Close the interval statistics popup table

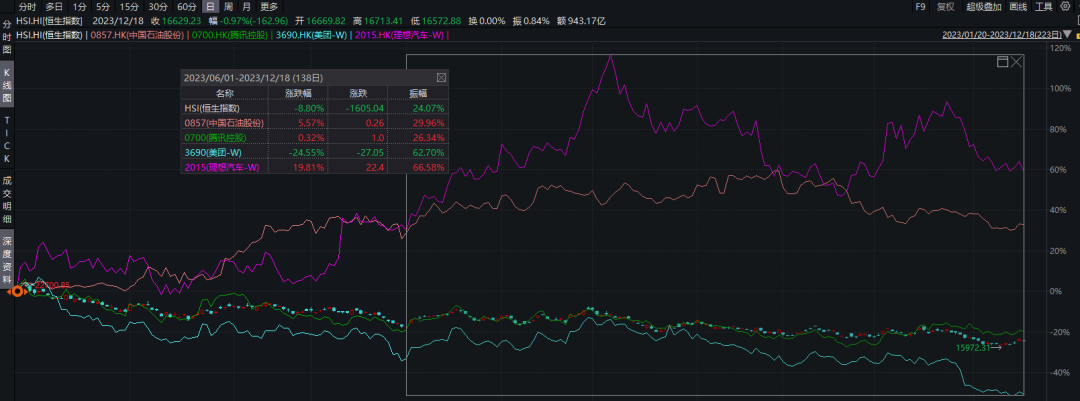(442, 78)
